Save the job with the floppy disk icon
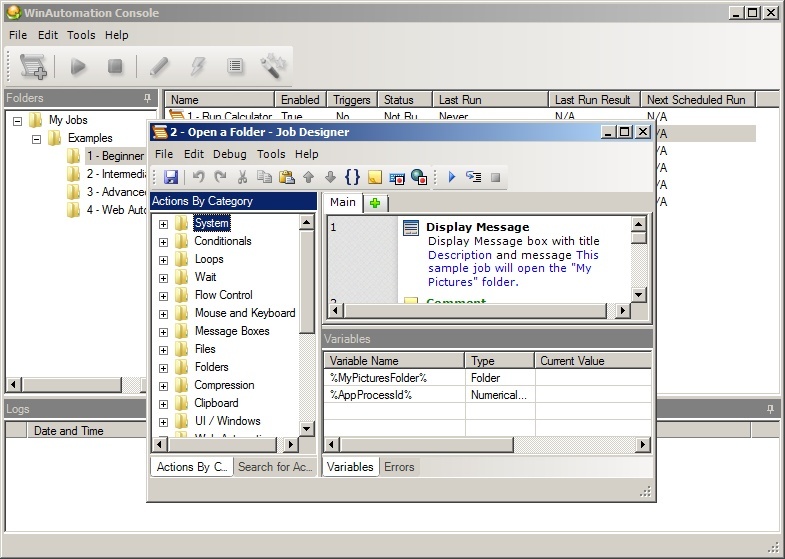785x559 pixels. [x=171, y=177]
